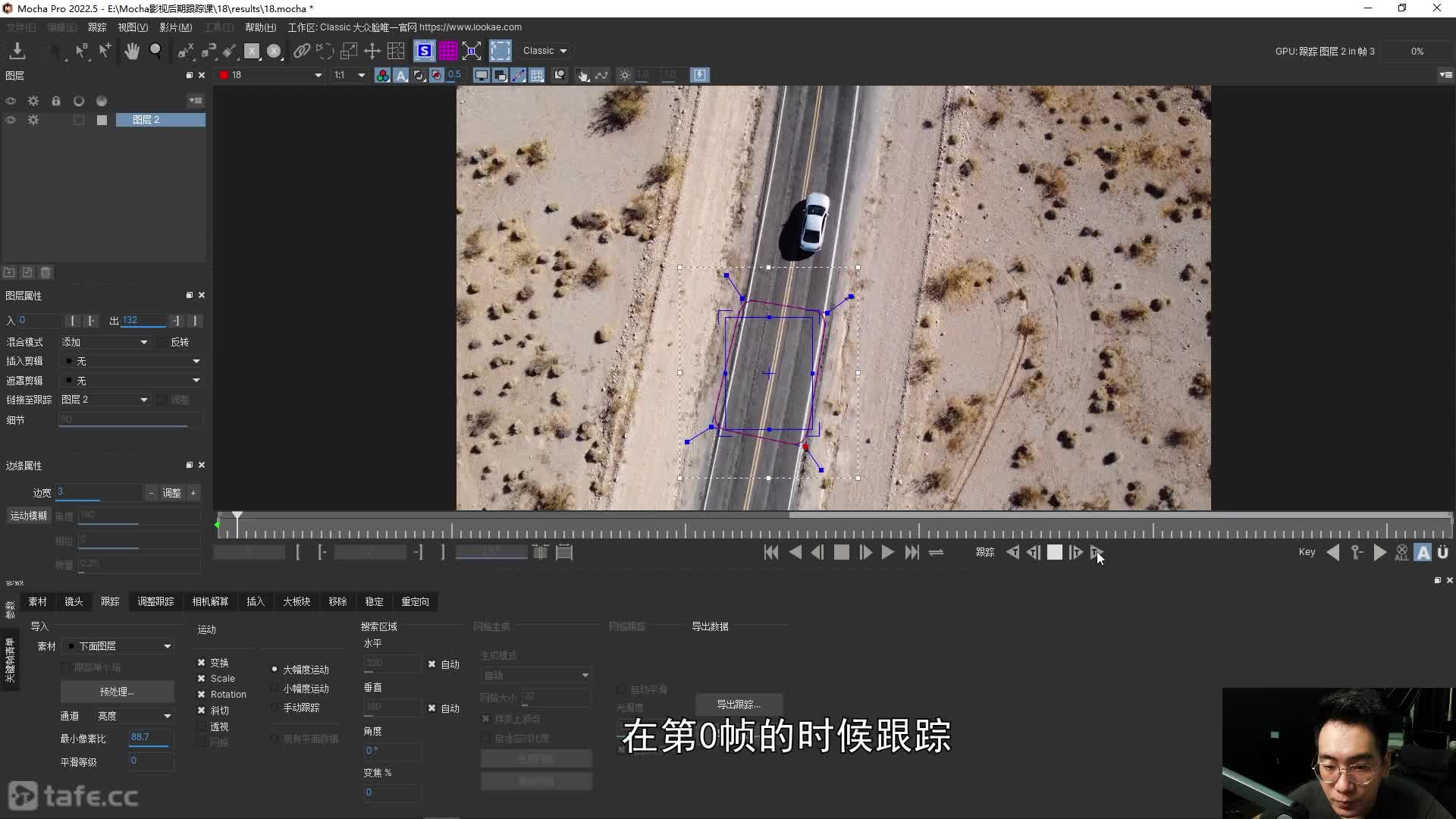Click the brightness sun icon in view bar
Image resolution: width=1456 pixels, height=819 pixels.
pos(624,75)
